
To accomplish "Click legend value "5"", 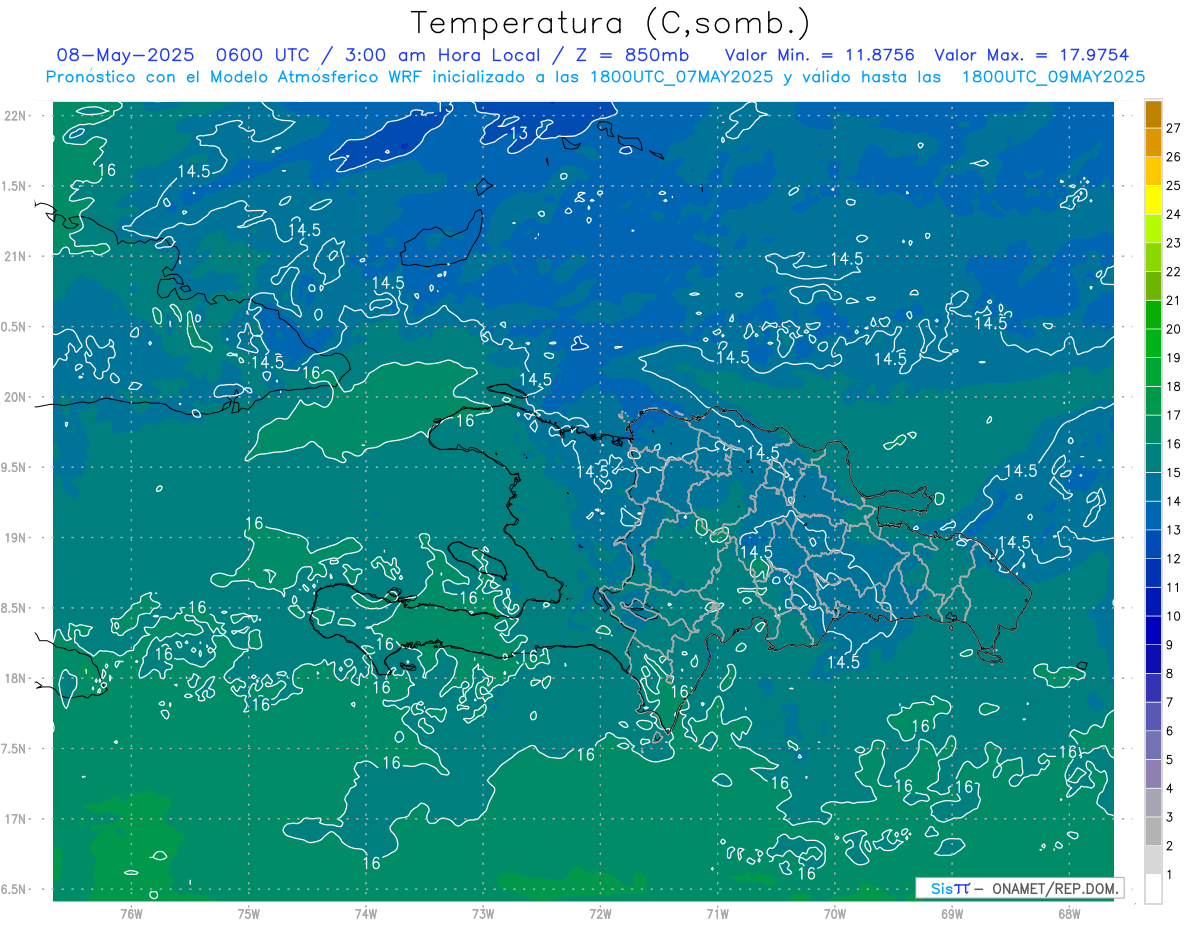I will pyautogui.click(x=1170, y=760).
